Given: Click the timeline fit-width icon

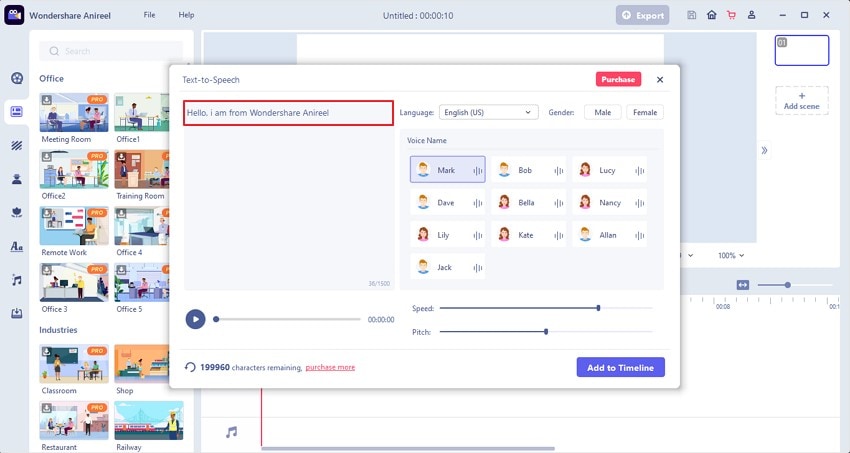Looking at the screenshot, I should [x=743, y=285].
